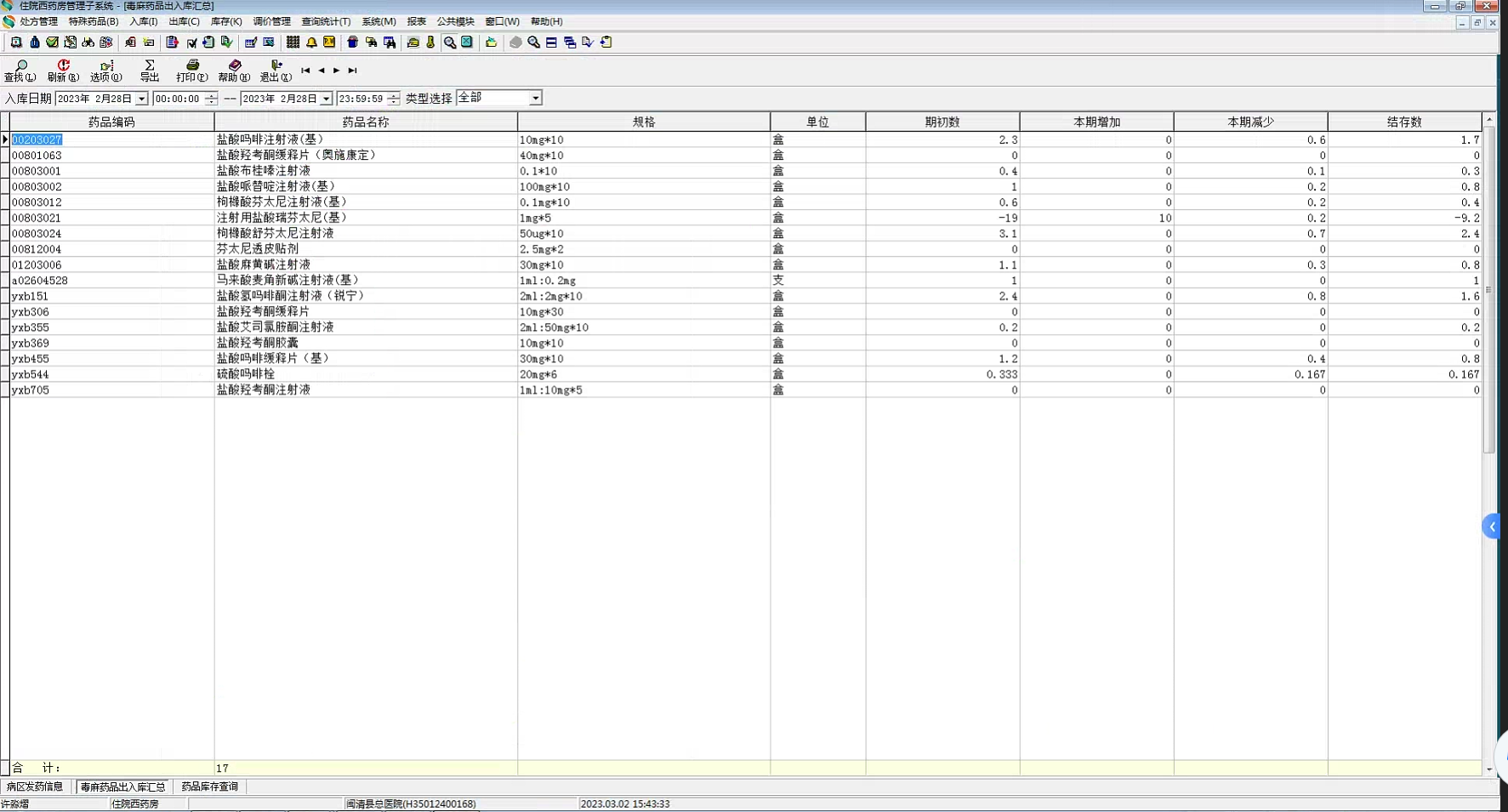Image resolution: width=1508 pixels, height=812 pixels.
Task: Click the 本期减少 column header
Action: 1251,122
